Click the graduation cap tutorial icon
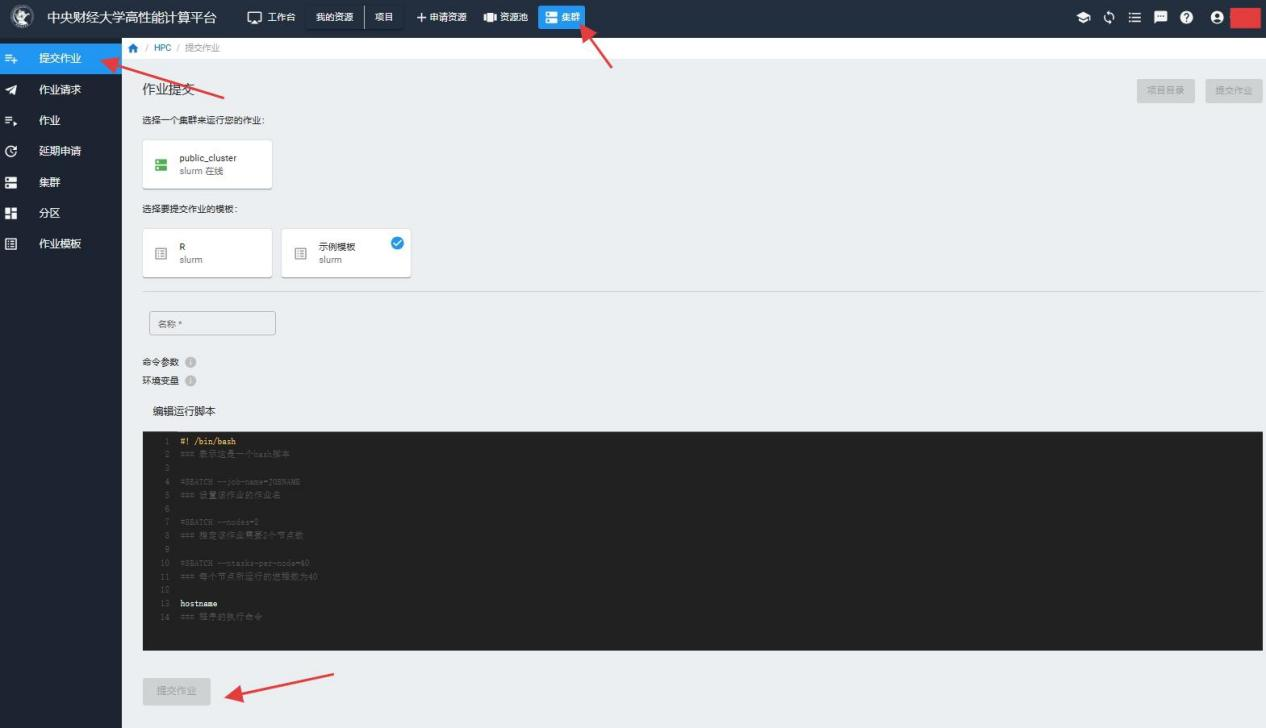The height and width of the screenshot is (728, 1266). pyautogui.click(x=1082, y=17)
